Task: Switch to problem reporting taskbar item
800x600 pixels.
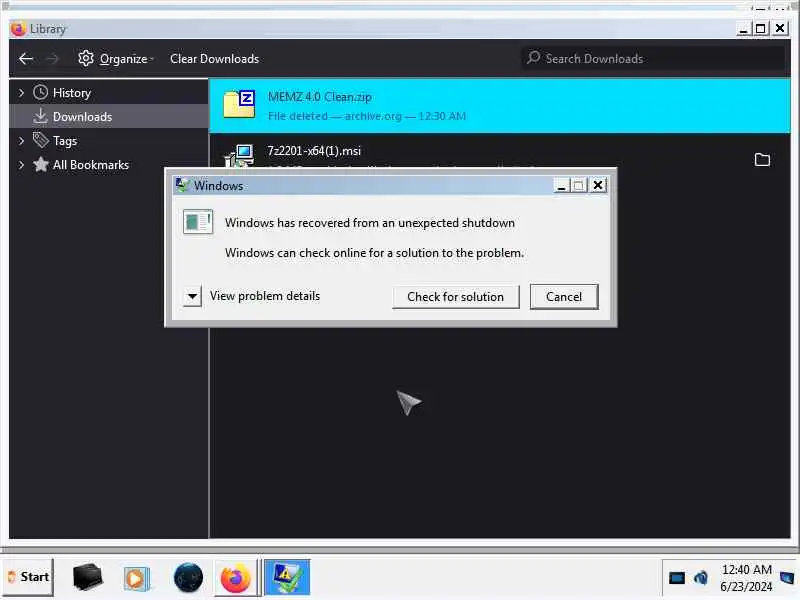Action: (x=287, y=578)
